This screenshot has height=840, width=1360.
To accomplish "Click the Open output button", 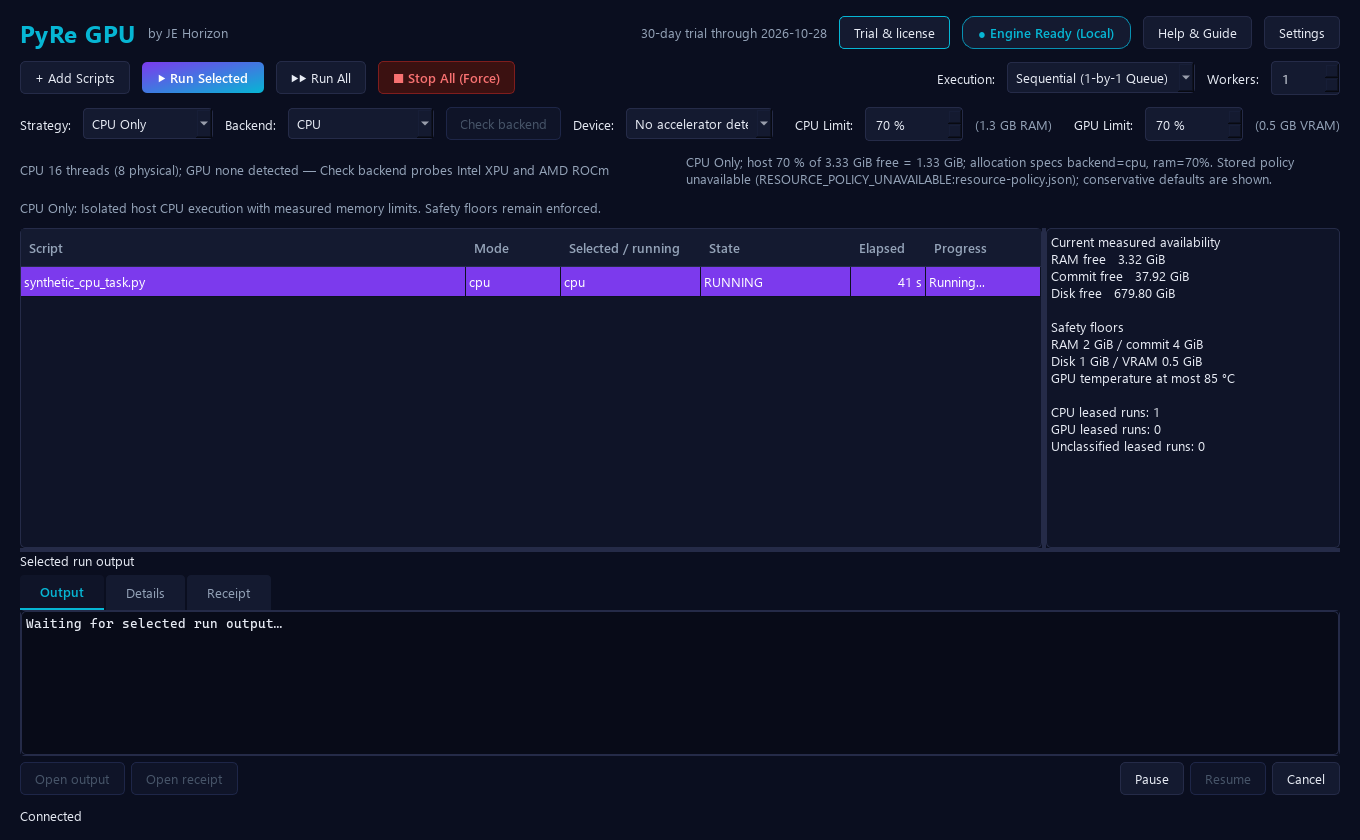I will tap(72, 779).
